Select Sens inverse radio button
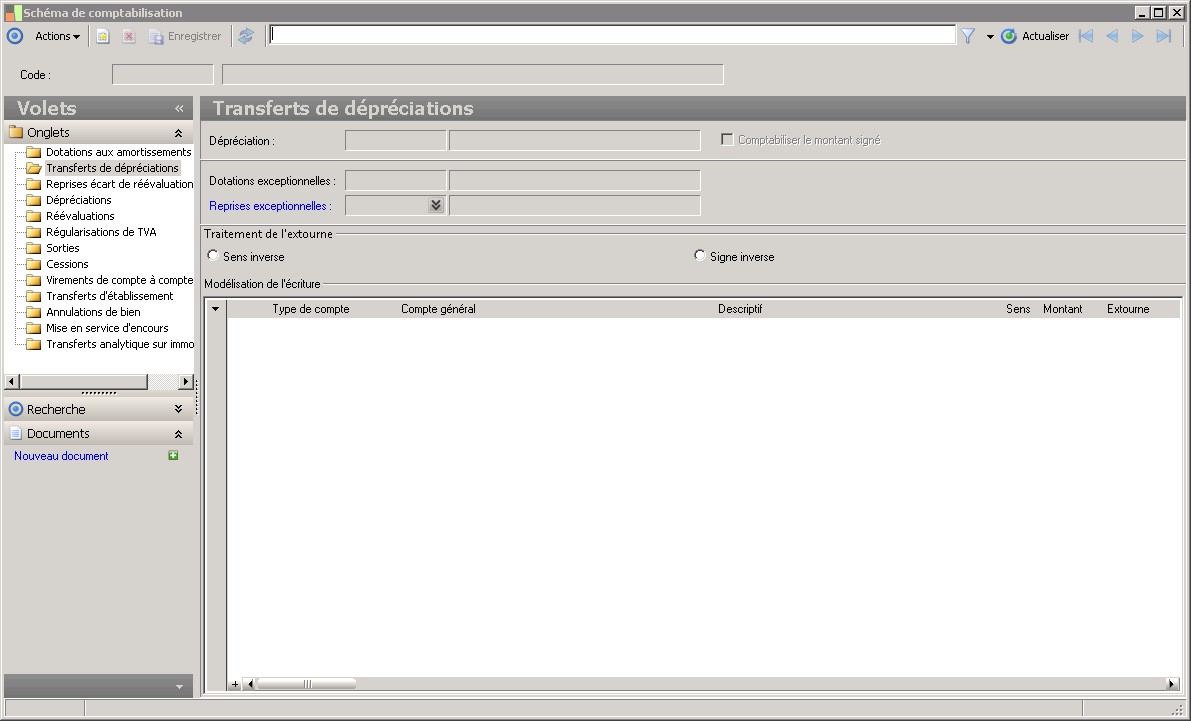The height and width of the screenshot is (721, 1191). [x=213, y=256]
